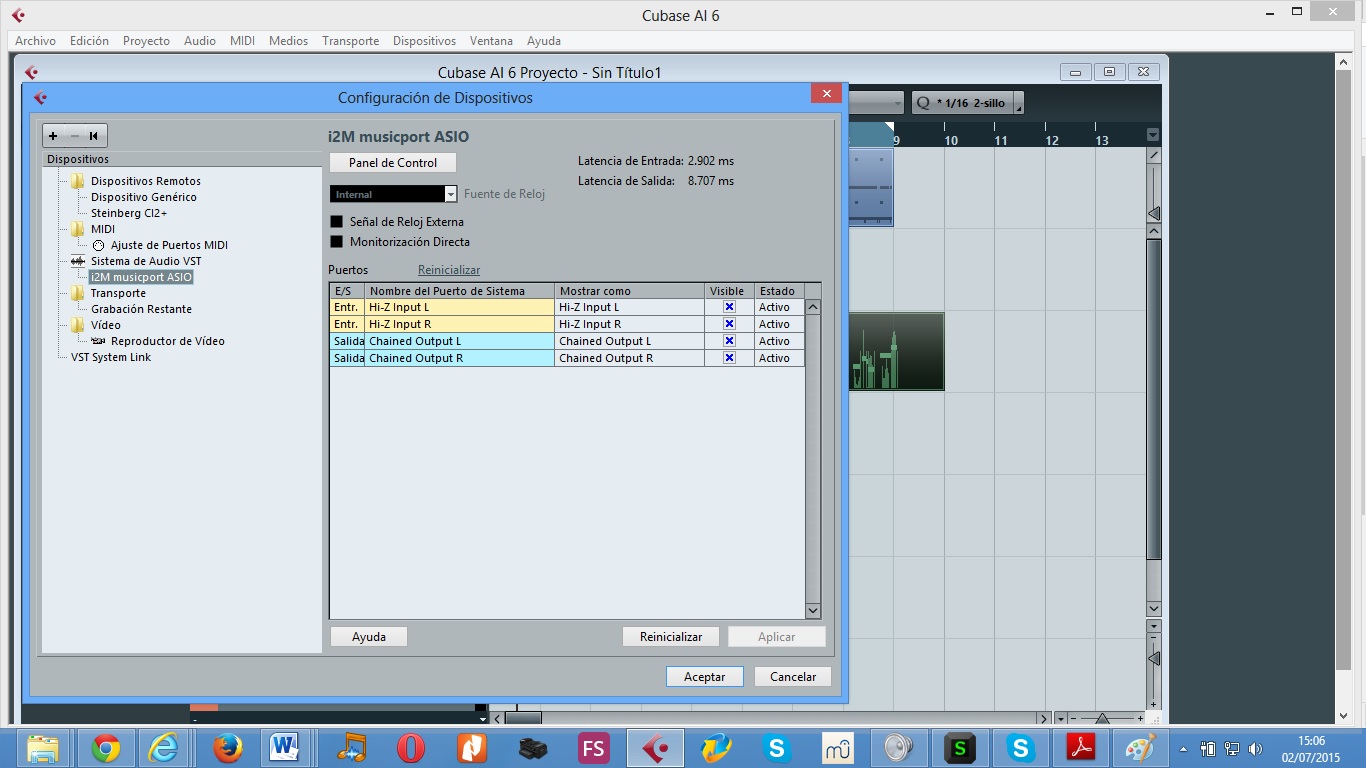Open the 1/16 quantize preset dropdown

point(1018,103)
